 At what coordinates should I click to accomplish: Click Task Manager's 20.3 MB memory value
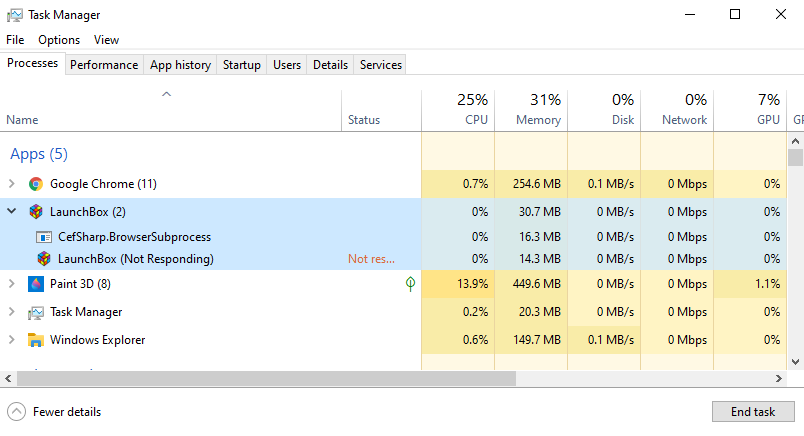(x=539, y=312)
